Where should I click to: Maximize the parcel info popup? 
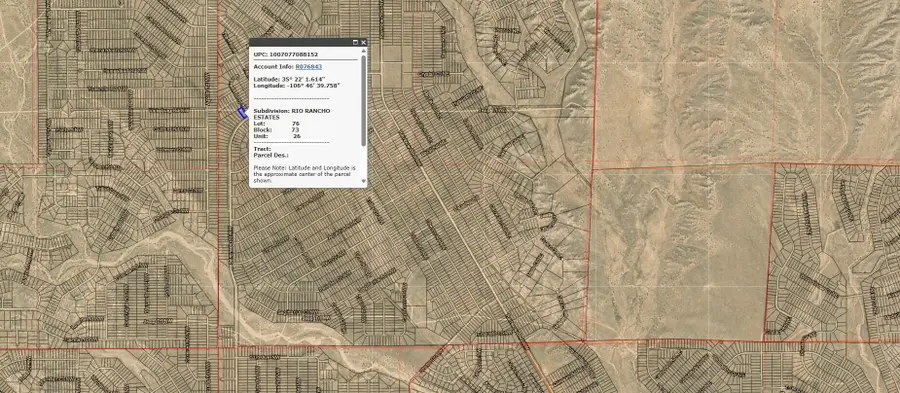pyautogui.click(x=355, y=42)
